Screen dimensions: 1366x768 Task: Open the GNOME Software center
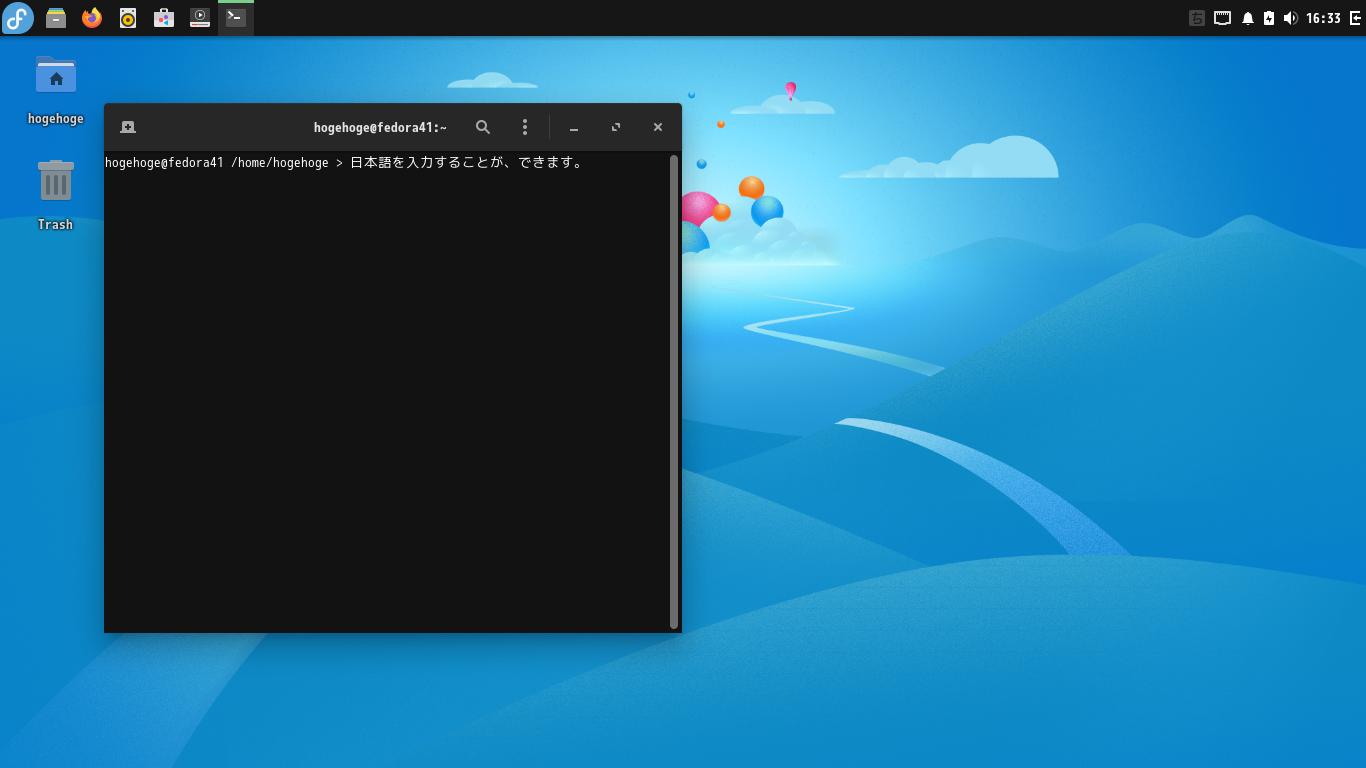point(163,17)
